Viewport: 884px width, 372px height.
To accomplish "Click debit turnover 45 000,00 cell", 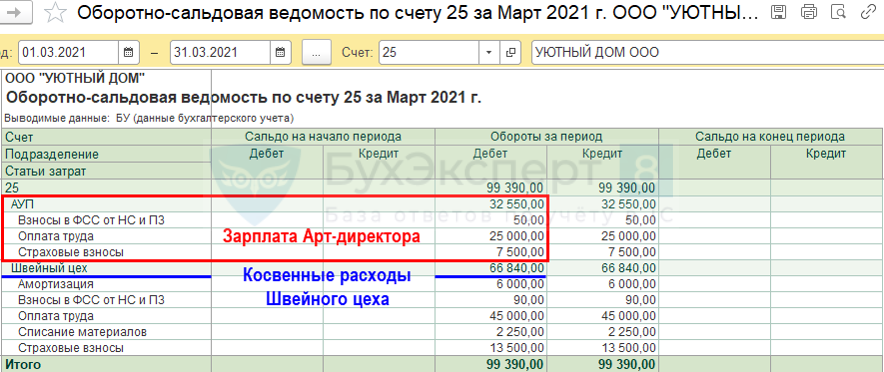I will click(490, 316).
